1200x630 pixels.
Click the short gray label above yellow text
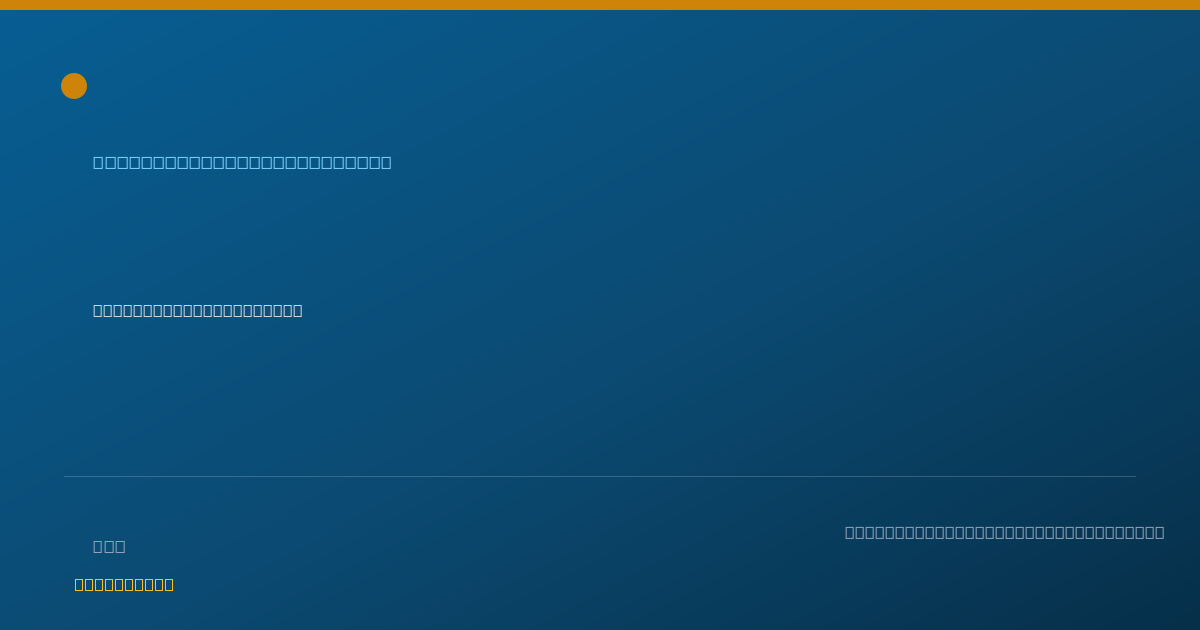click(x=109, y=546)
